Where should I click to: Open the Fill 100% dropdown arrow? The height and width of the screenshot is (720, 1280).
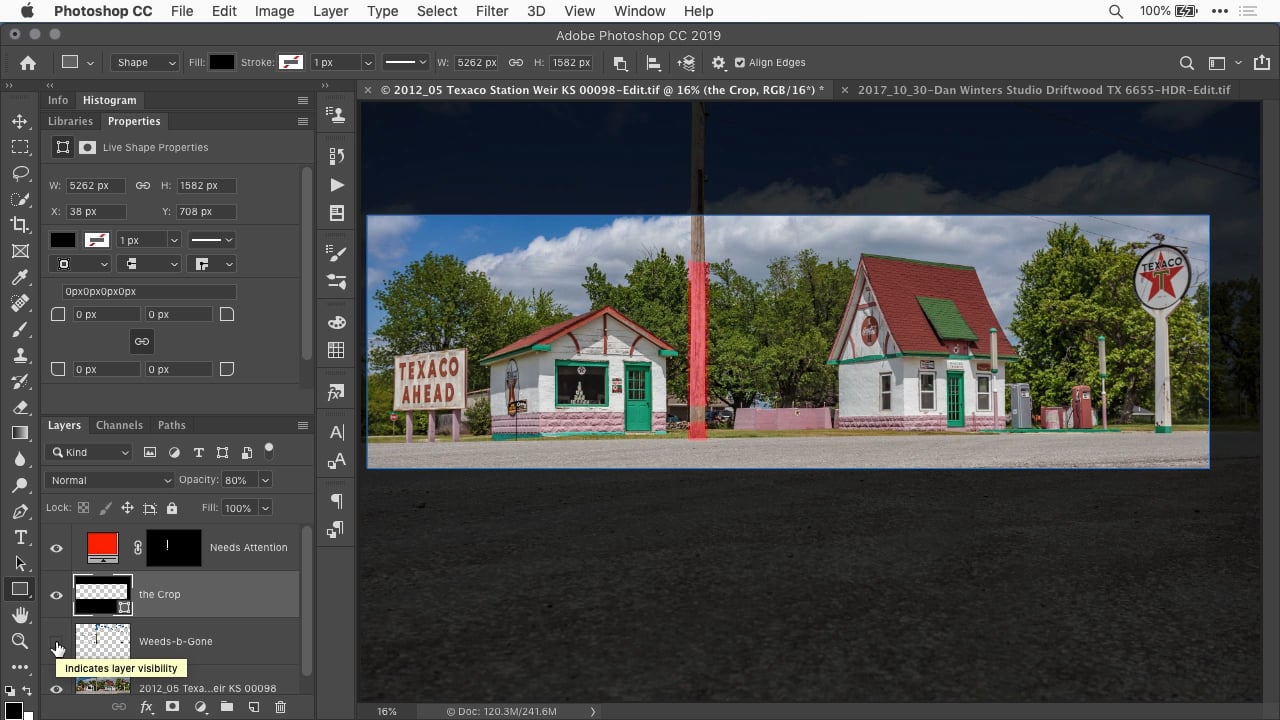[265, 508]
